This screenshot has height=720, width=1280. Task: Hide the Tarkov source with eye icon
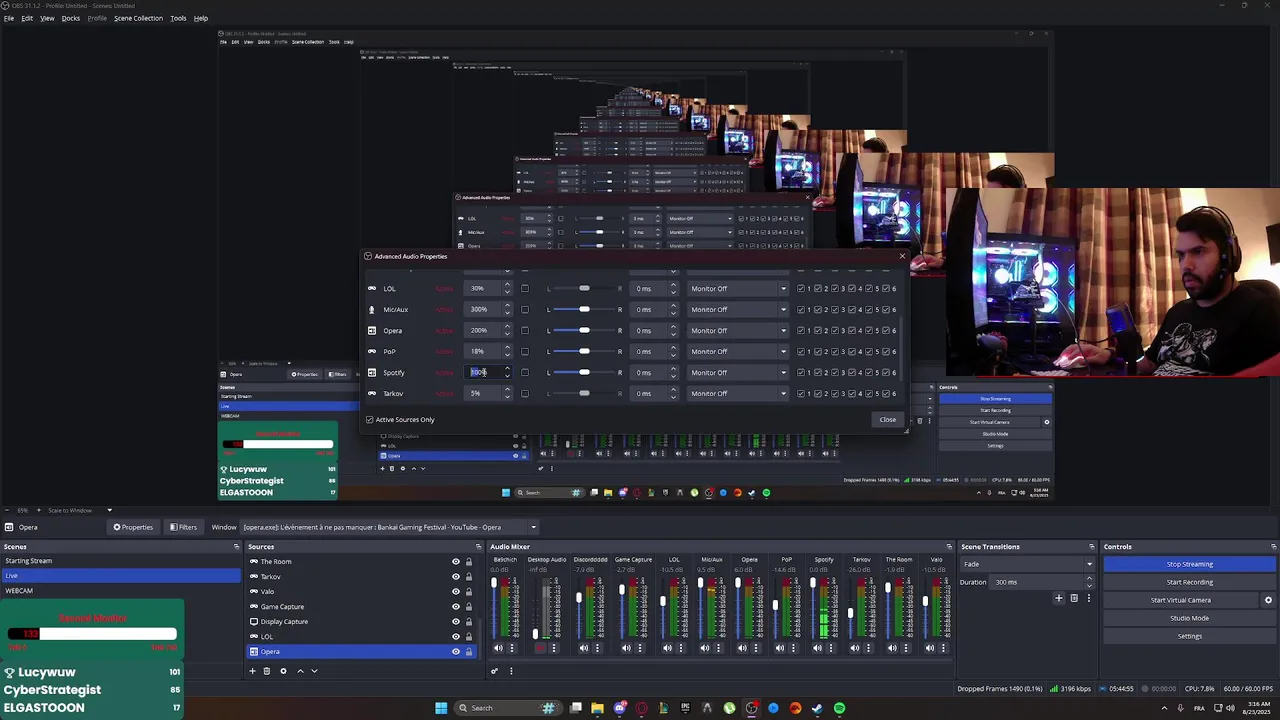coord(455,577)
